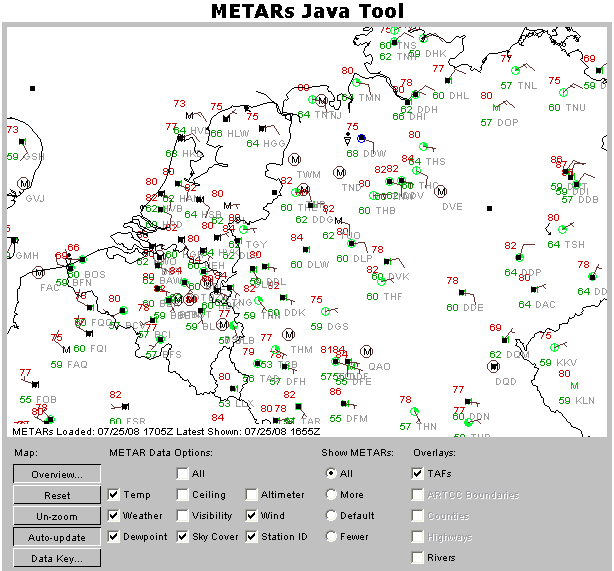The width and height of the screenshot is (614, 571).
Task: Select the FAC station M marker
Action: [x=38, y=272]
